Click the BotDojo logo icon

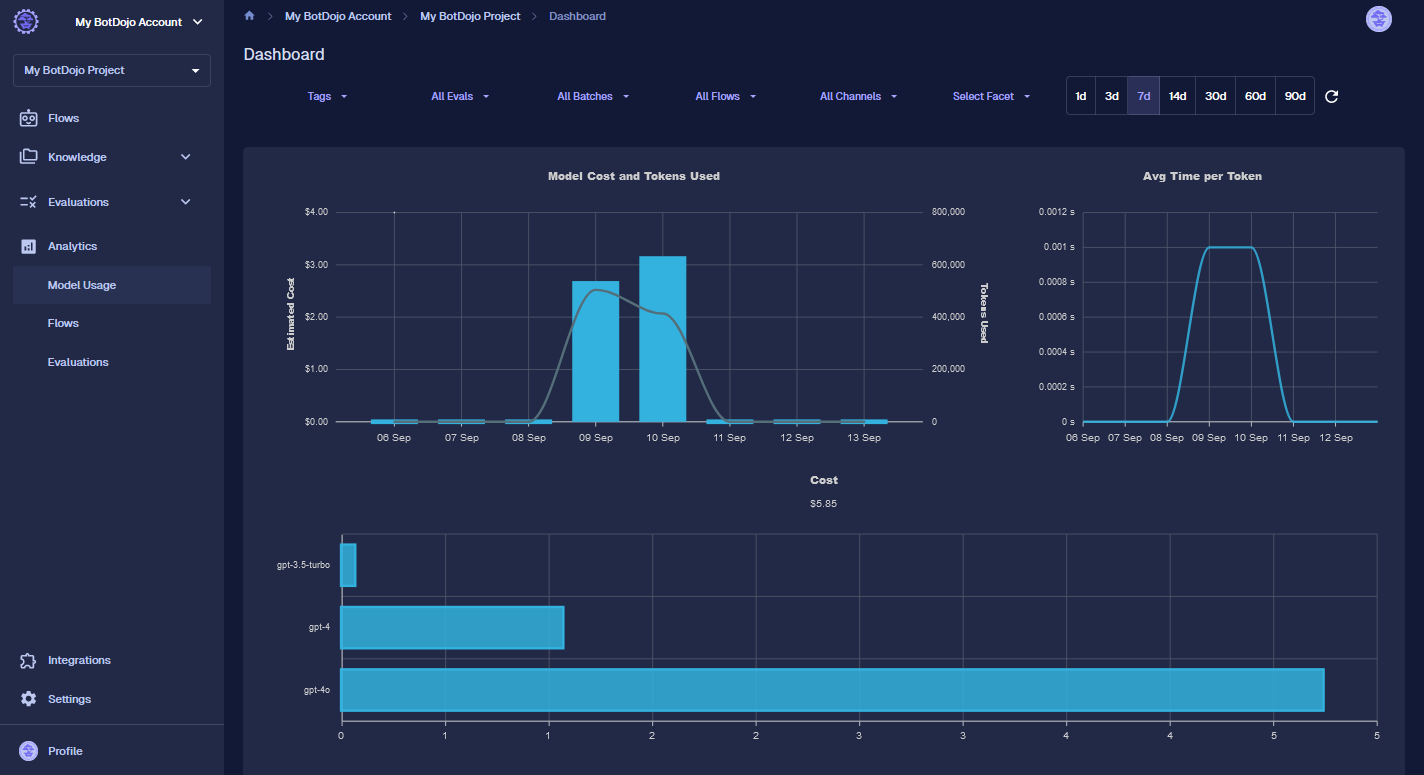(x=26, y=21)
